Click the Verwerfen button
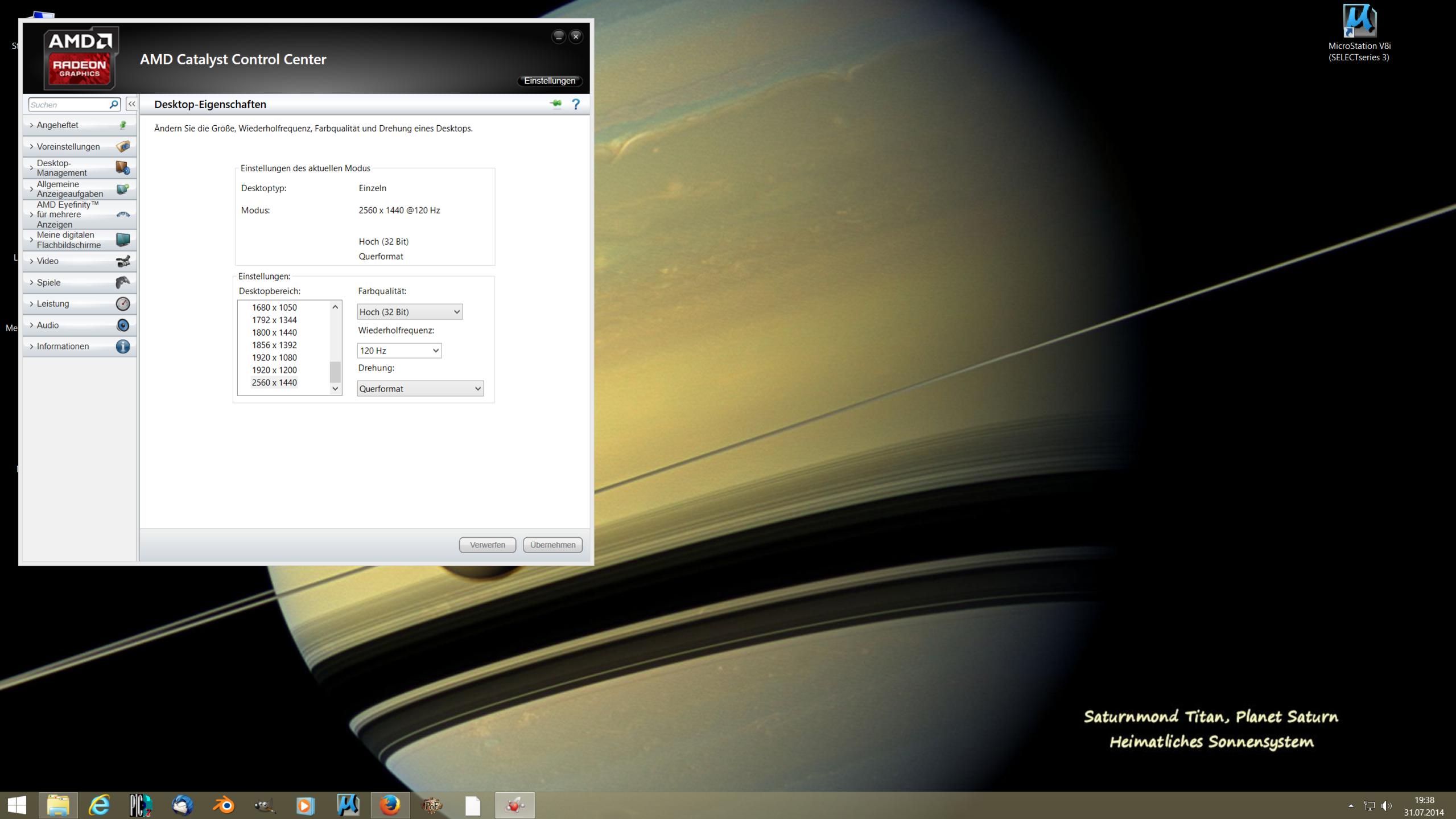This screenshot has width=1456, height=819. [x=487, y=545]
